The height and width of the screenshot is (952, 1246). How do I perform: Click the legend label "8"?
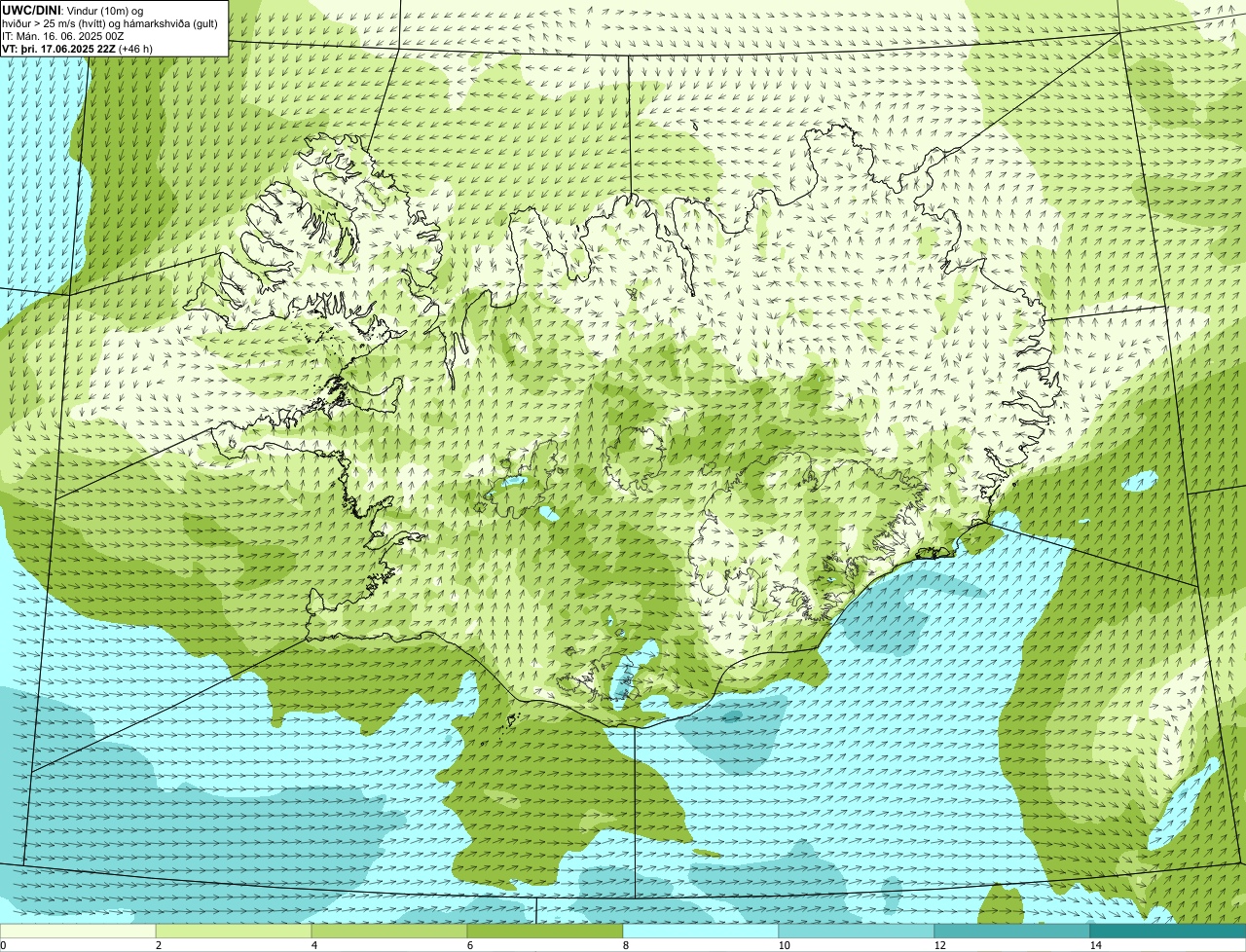[625, 945]
